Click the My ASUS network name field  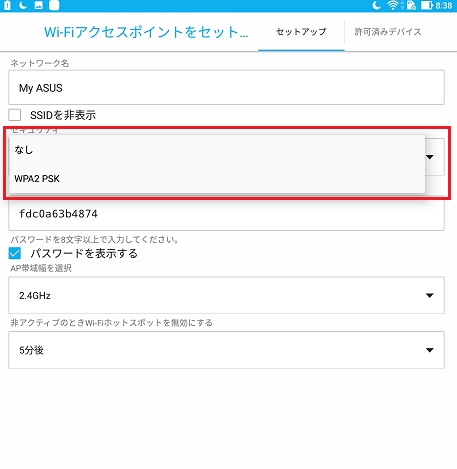tap(226, 87)
